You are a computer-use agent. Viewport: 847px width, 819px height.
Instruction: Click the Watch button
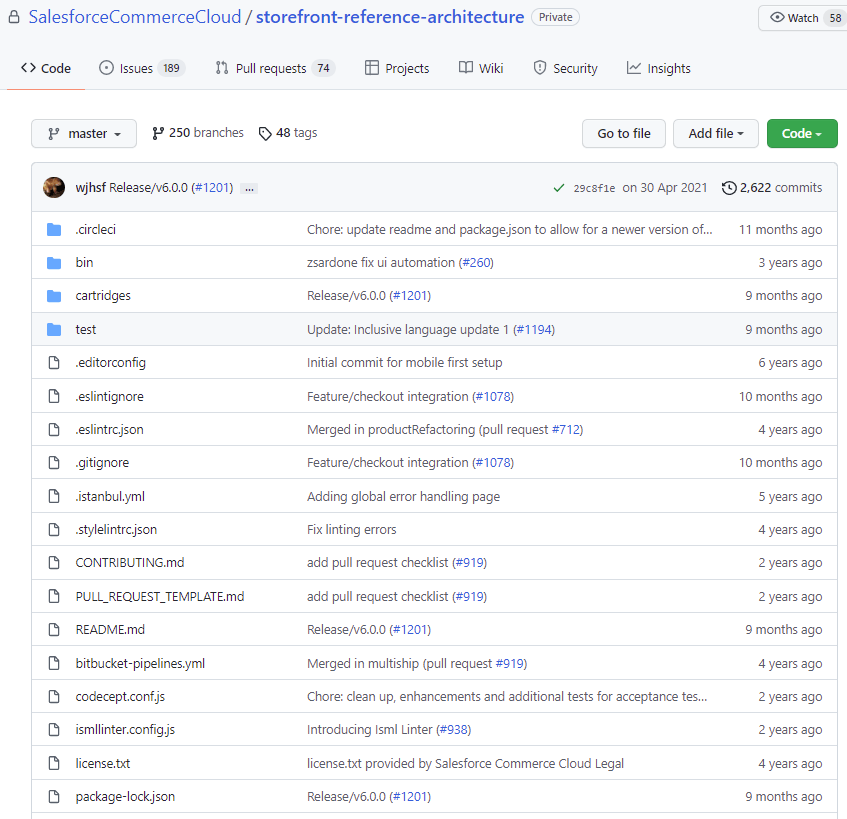803,18
